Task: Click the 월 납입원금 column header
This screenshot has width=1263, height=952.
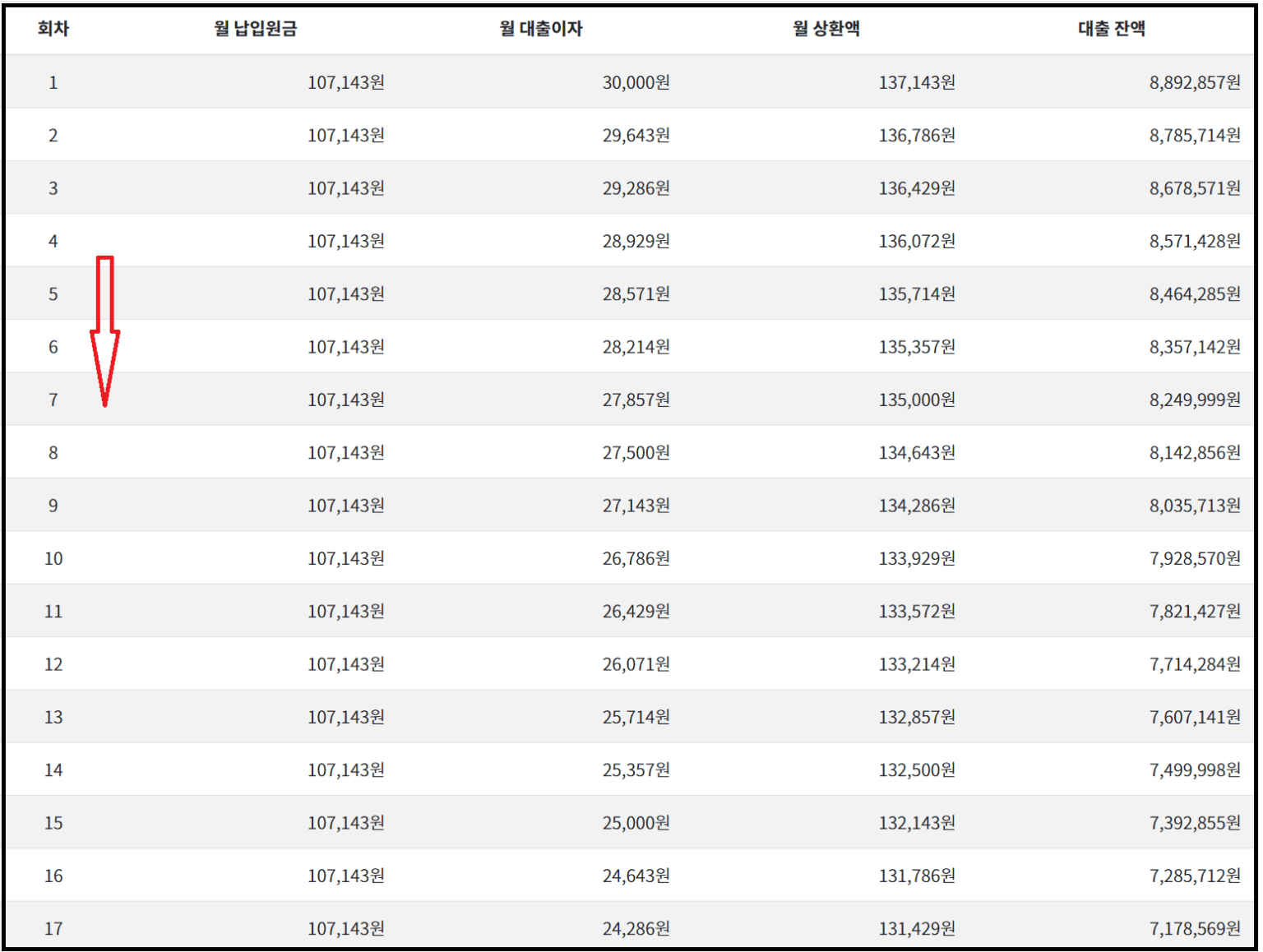Action: [256, 29]
